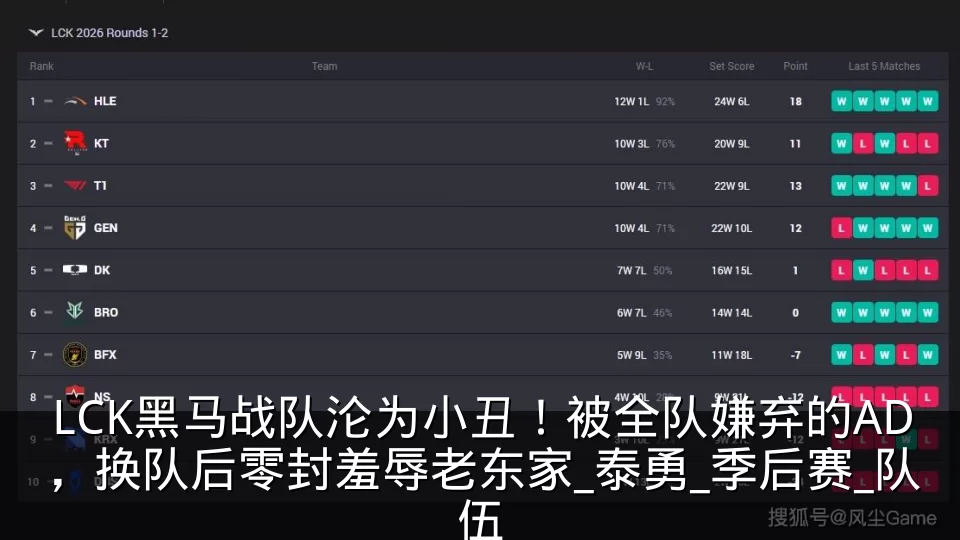The height and width of the screenshot is (540, 960).
Task: Open the T1 team name
Action: coord(100,186)
